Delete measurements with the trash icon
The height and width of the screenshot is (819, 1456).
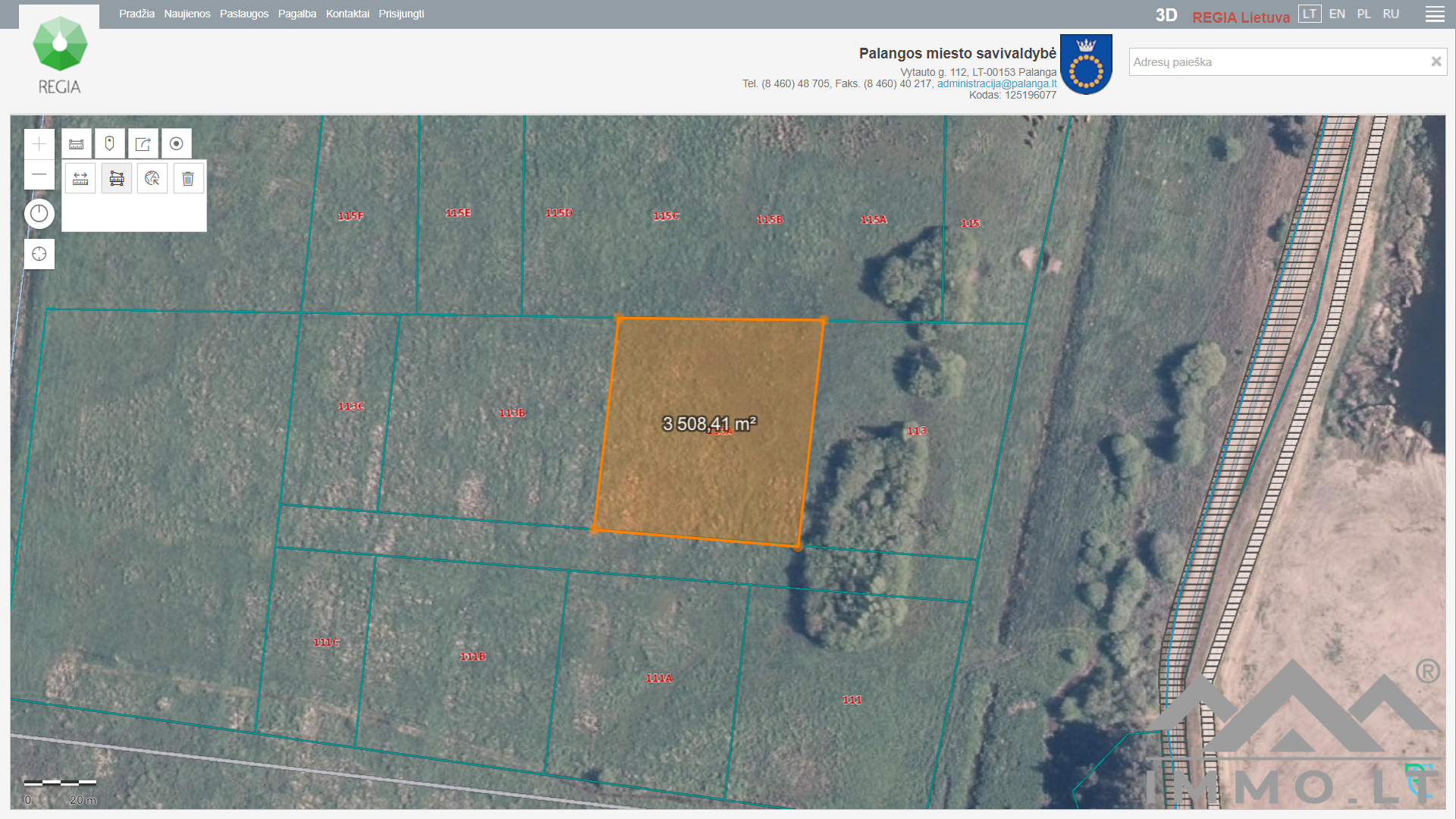(x=188, y=179)
